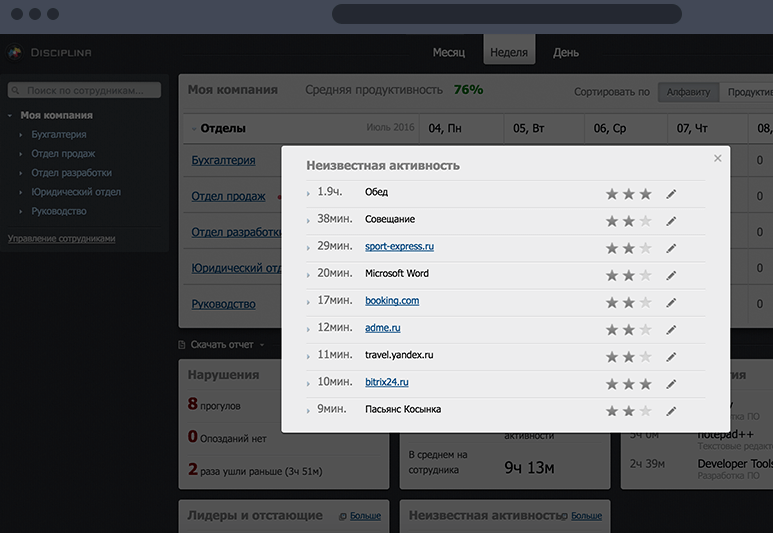
Task: Open the bitrix24.ru link
Action: tap(386, 382)
